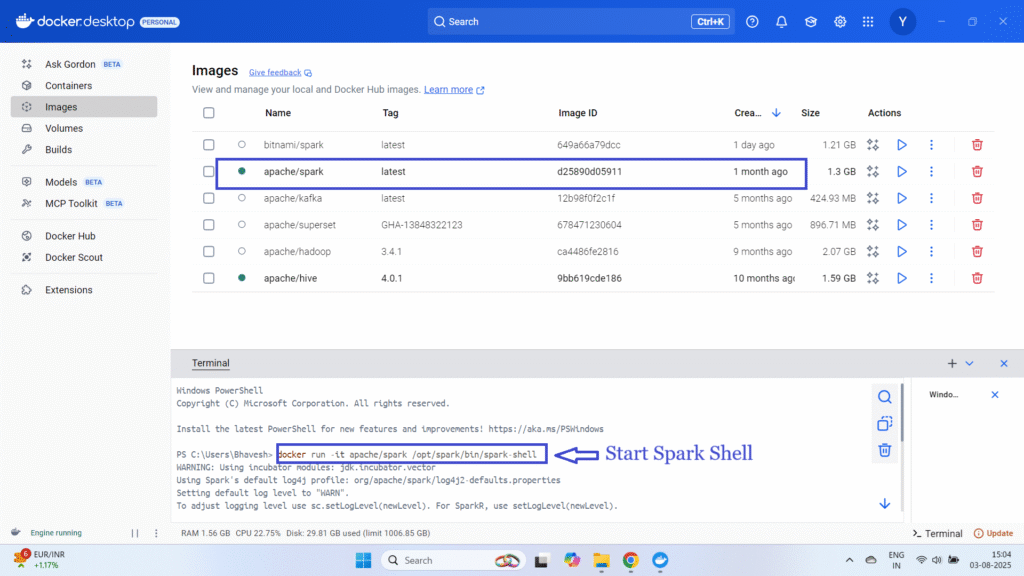Select all images with the header checkbox
This screenshot has width=1024, height=576.
[x=208, y=113]
